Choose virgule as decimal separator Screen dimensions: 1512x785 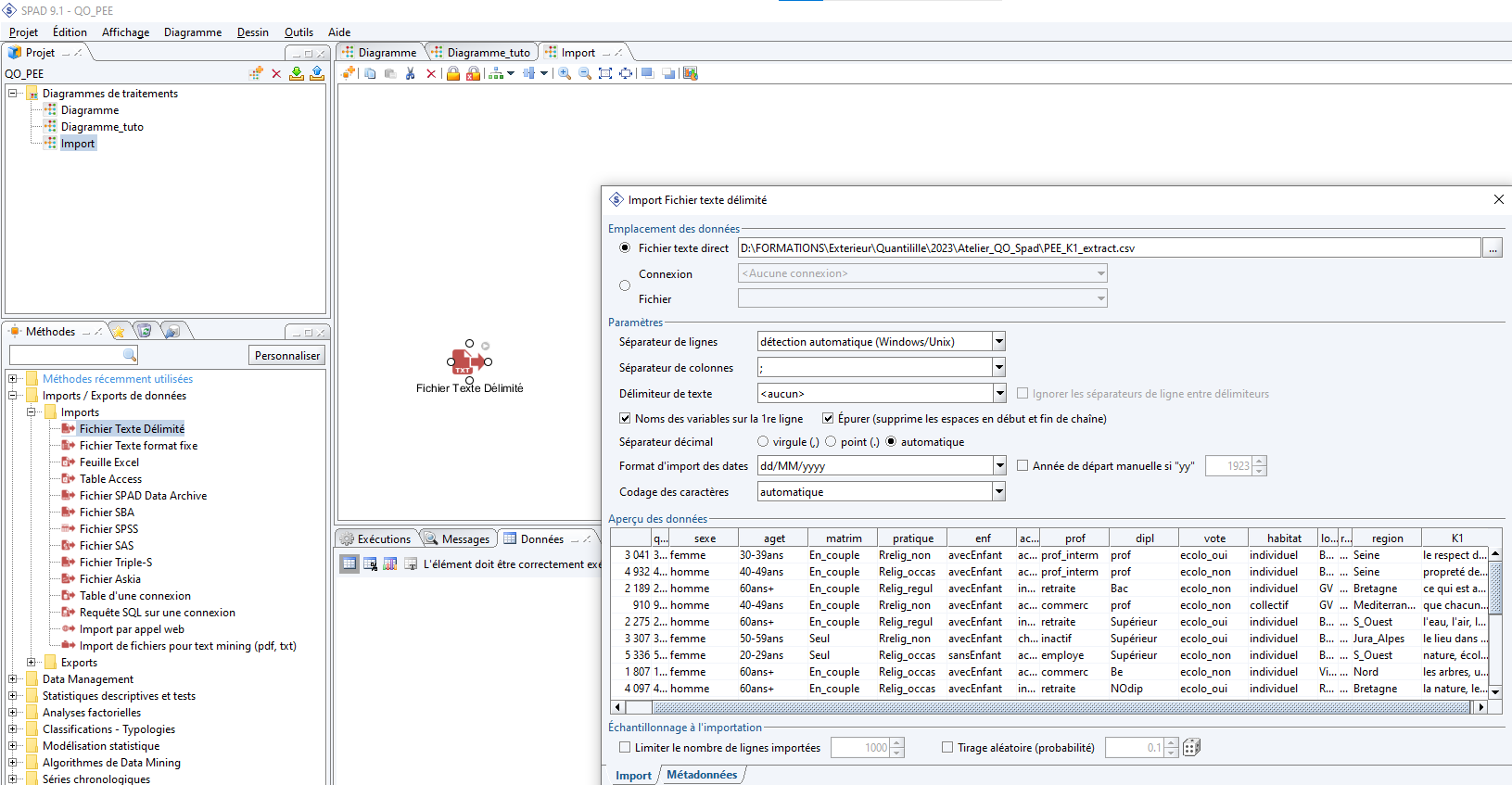point(763,441)
